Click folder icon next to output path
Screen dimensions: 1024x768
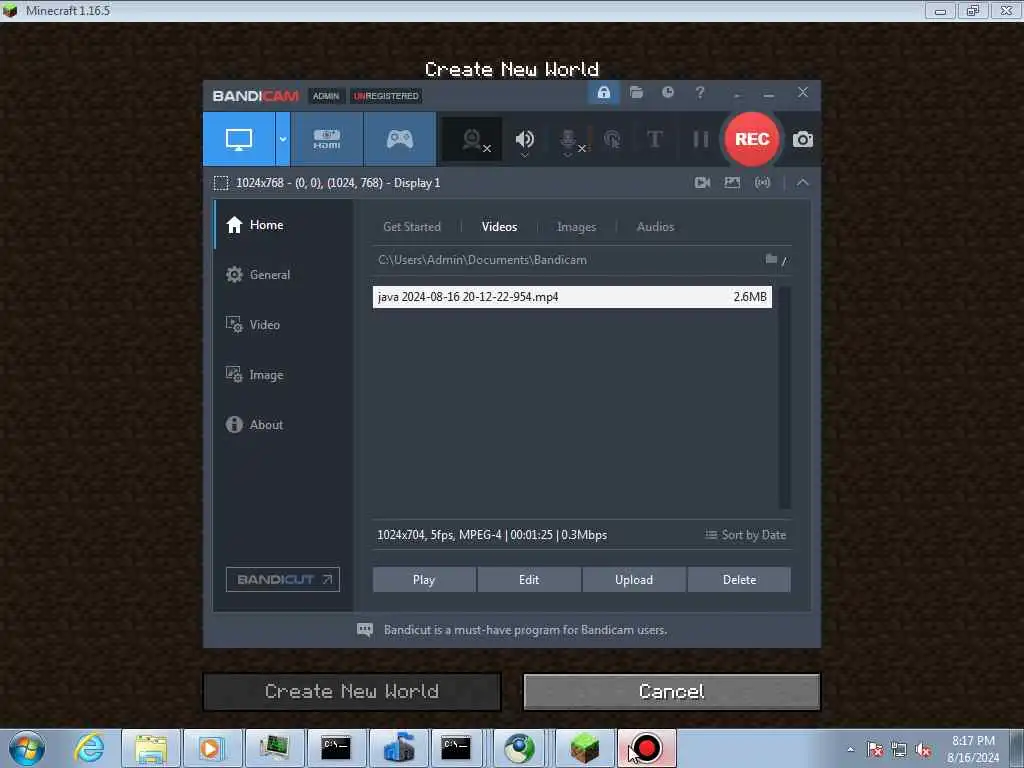click(771, 259)
